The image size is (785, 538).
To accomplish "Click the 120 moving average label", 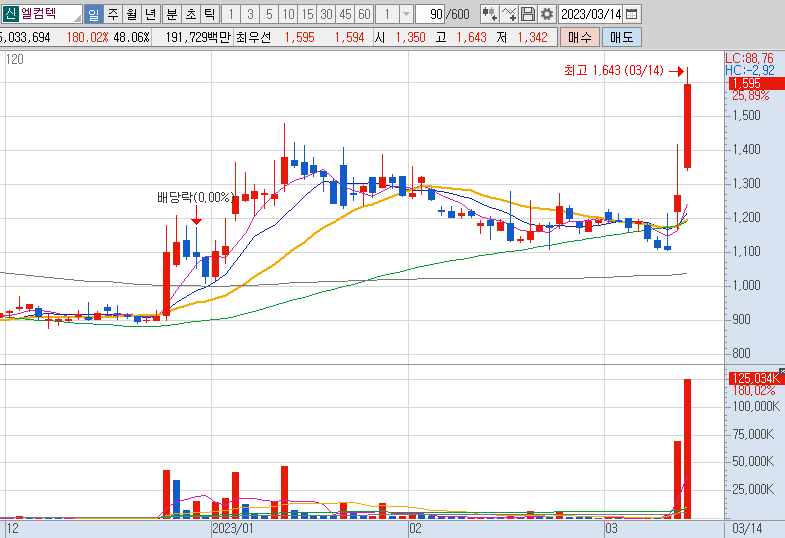I will [15, 60].
